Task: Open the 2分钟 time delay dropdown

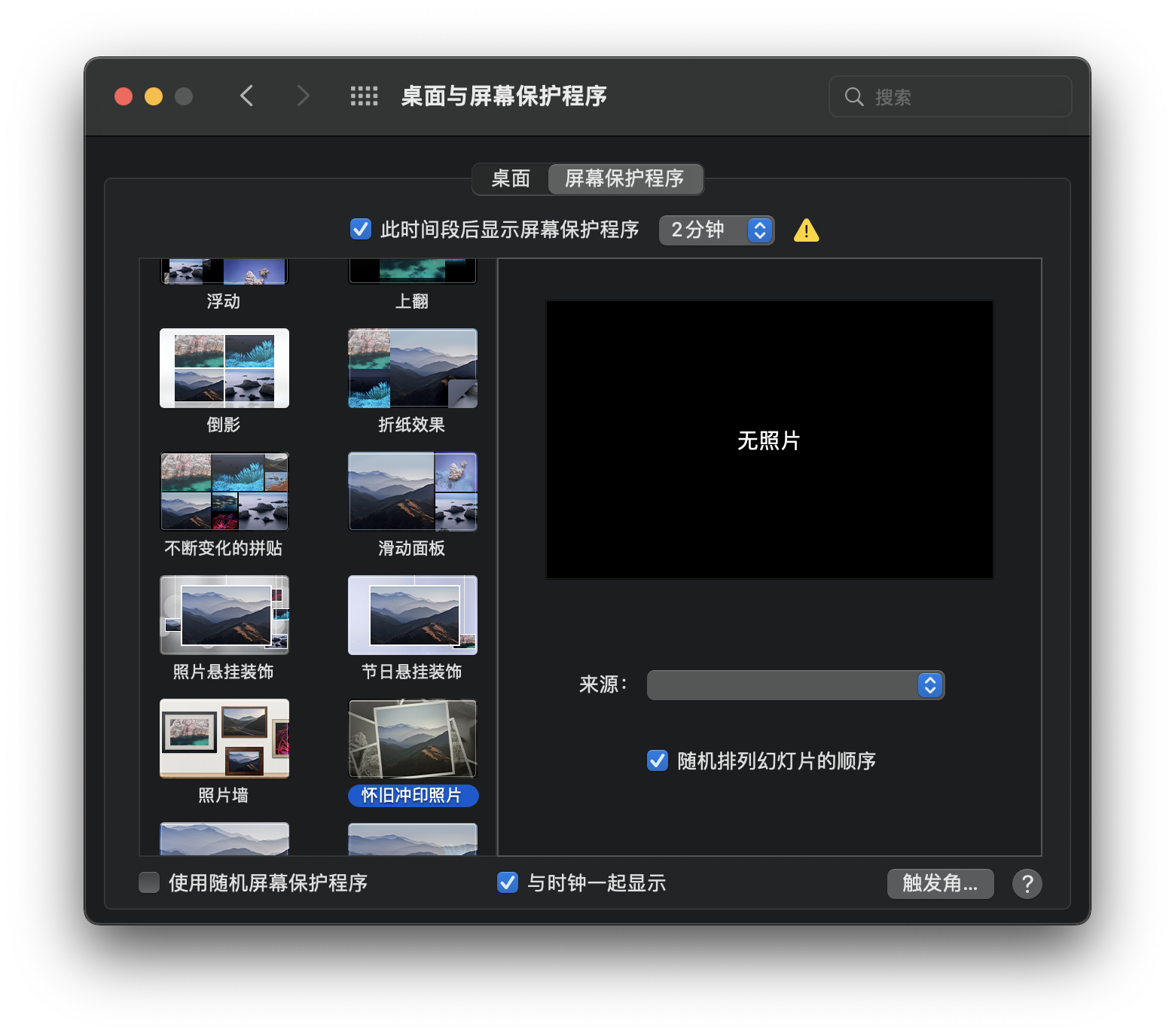Action: click(x=716, y=230)
